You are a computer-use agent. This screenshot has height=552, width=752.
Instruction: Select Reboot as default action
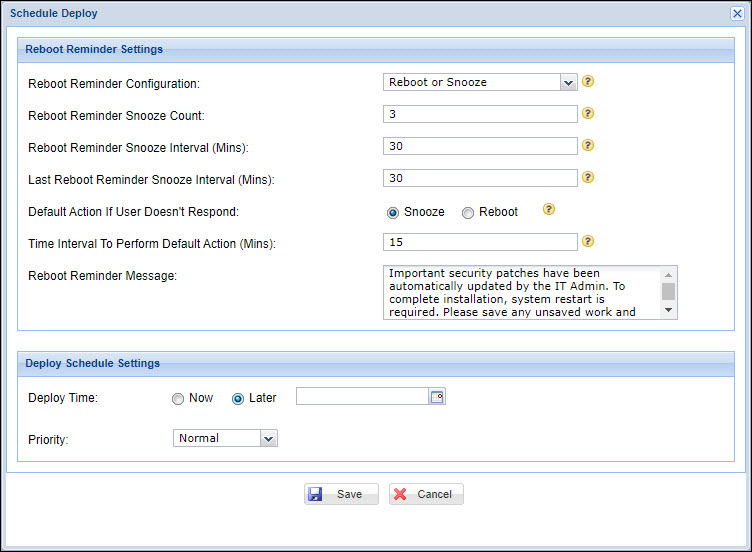click(x=468, y=212)
